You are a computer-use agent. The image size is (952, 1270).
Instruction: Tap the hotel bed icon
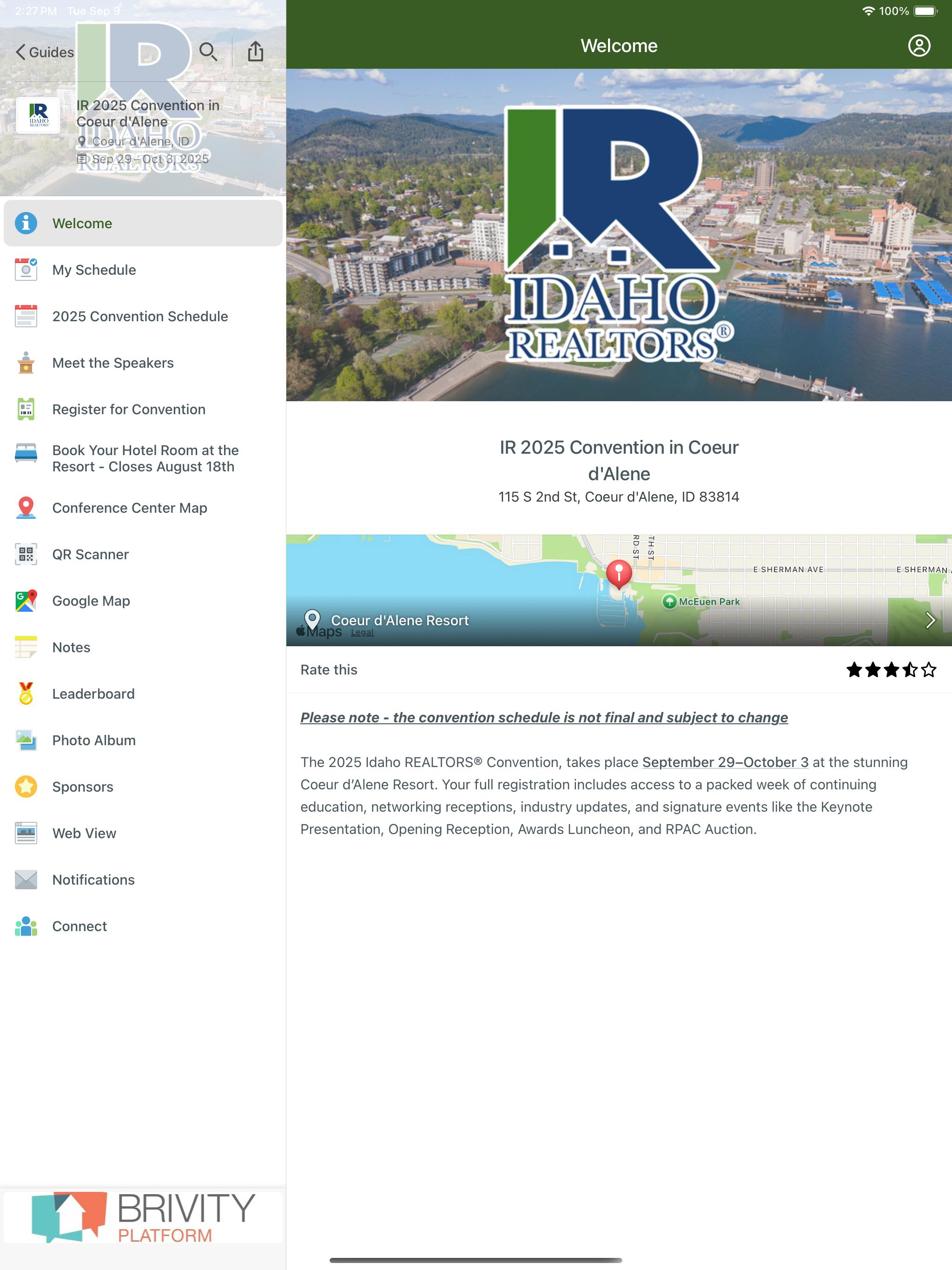click(26, 452)
